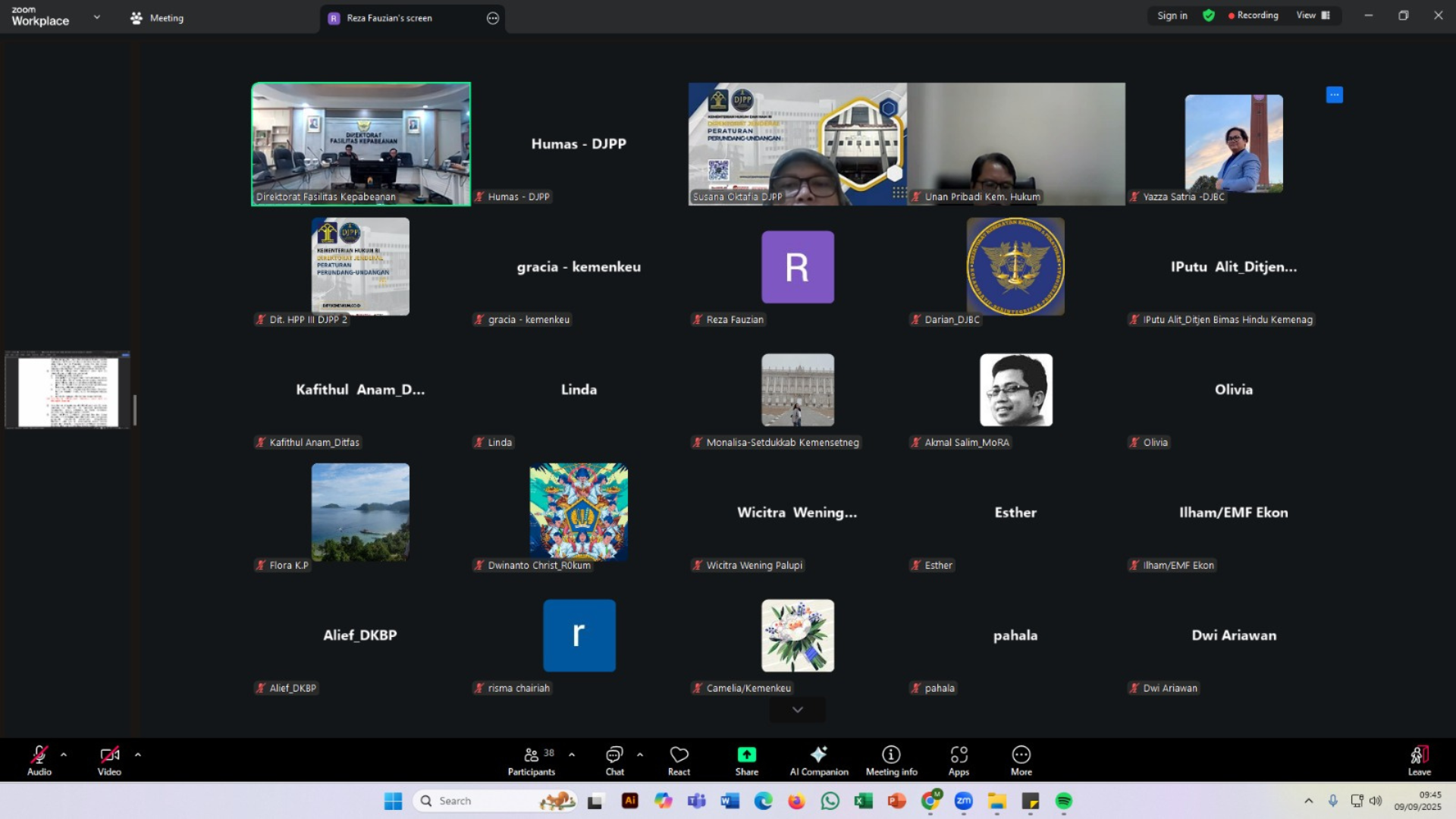Show next page of participants
This screenshot has width=1456, height=819.
tap(797, 710)
